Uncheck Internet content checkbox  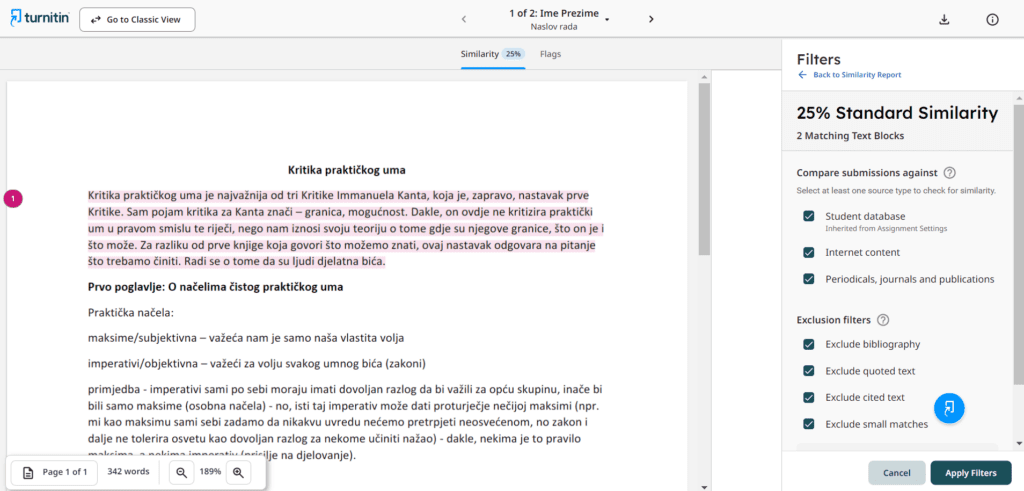tap(808, 252)
